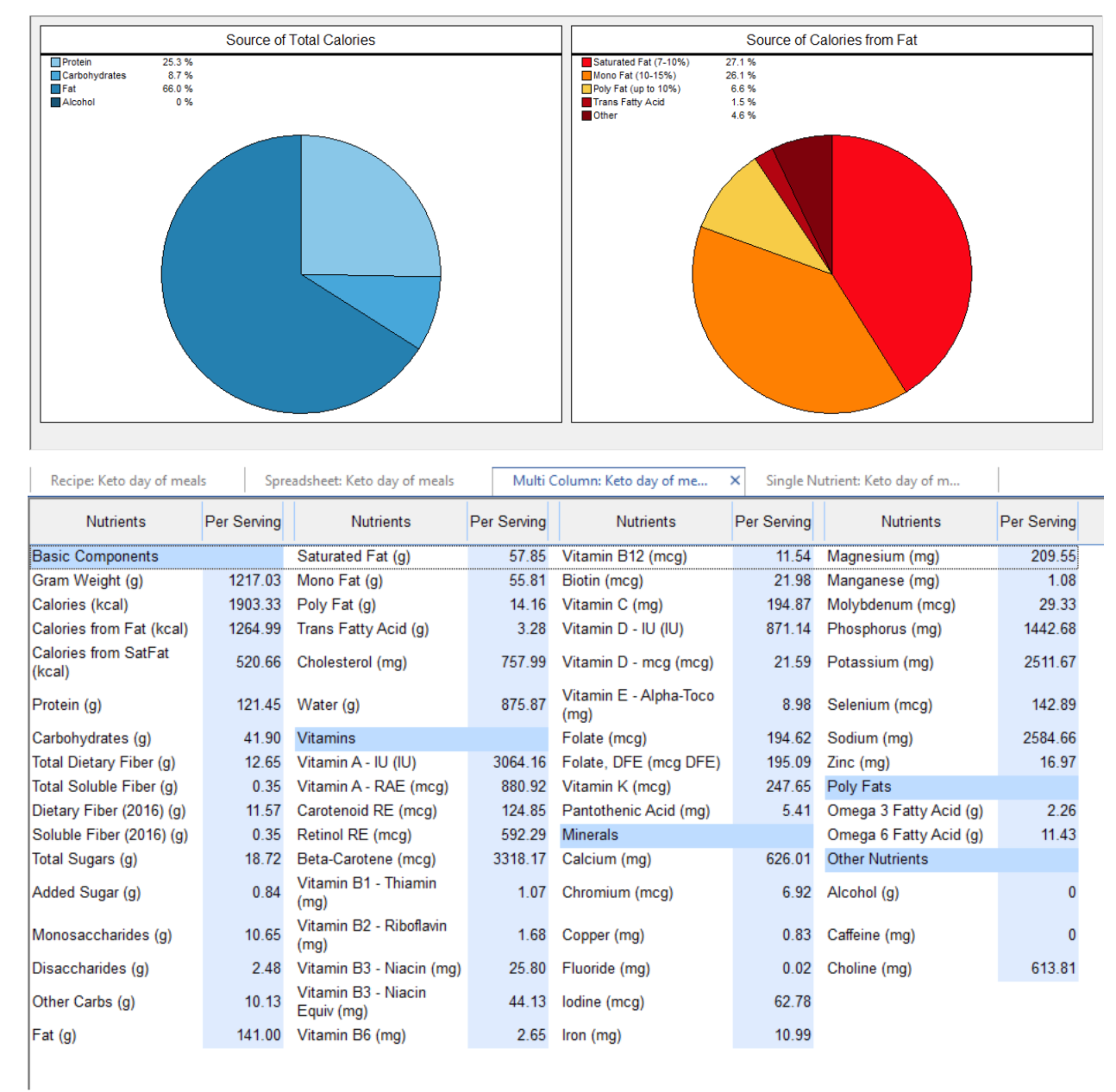Click the Protein legend color swatch
Viewport: 1116px width, 1092px height.
(x=56, y=62)
